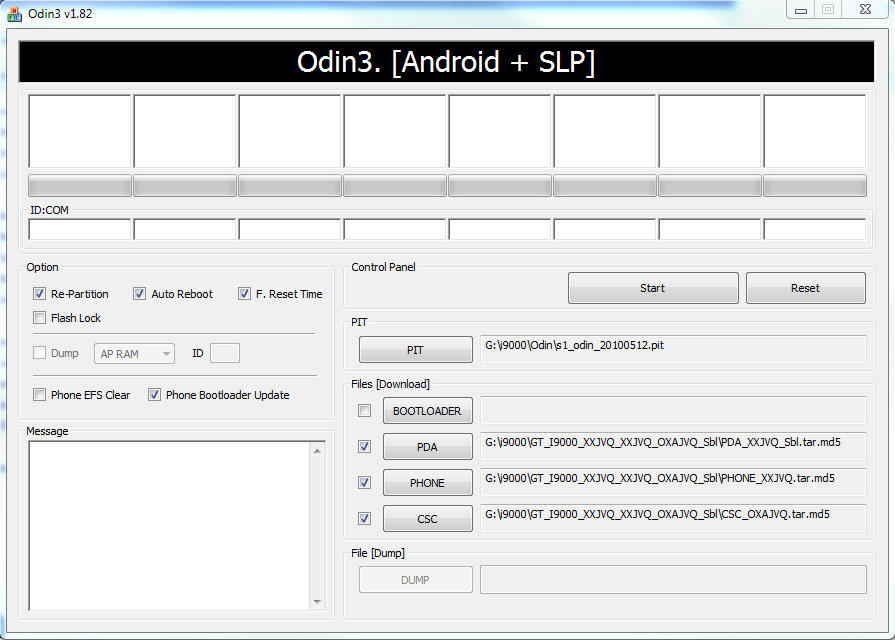This screenshot has width=895, height=640.
Task: Enable Phone EFS Clear checkbox
Action: pyautogui.click(x=39, y=395)
